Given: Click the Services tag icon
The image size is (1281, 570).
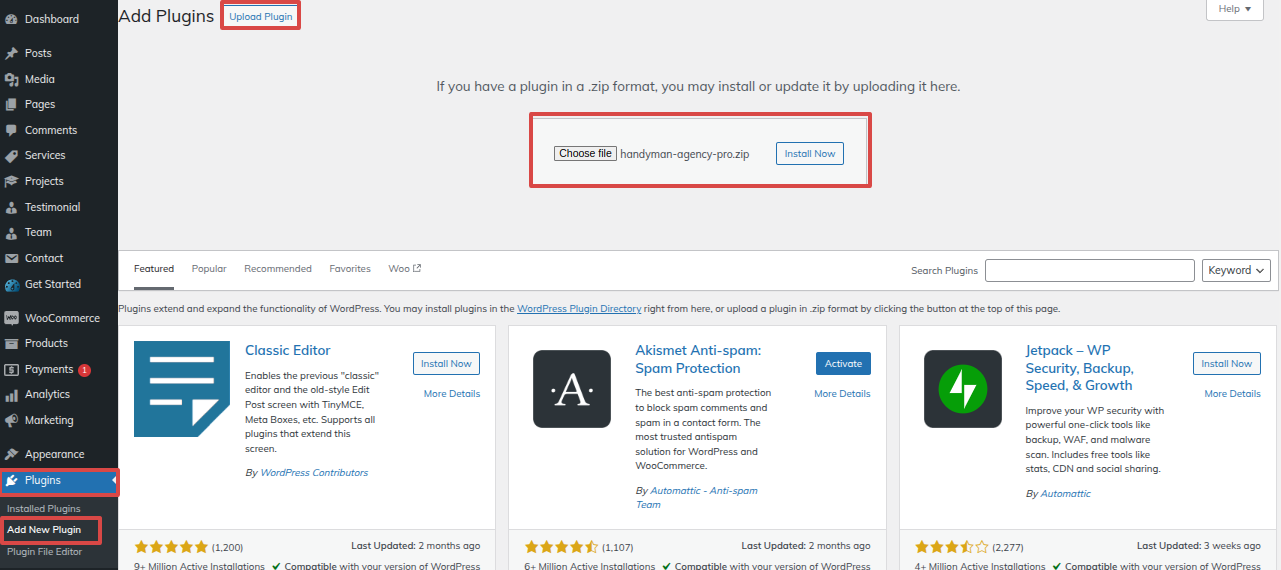Looking at the screenshot, I should coord(11,155).
